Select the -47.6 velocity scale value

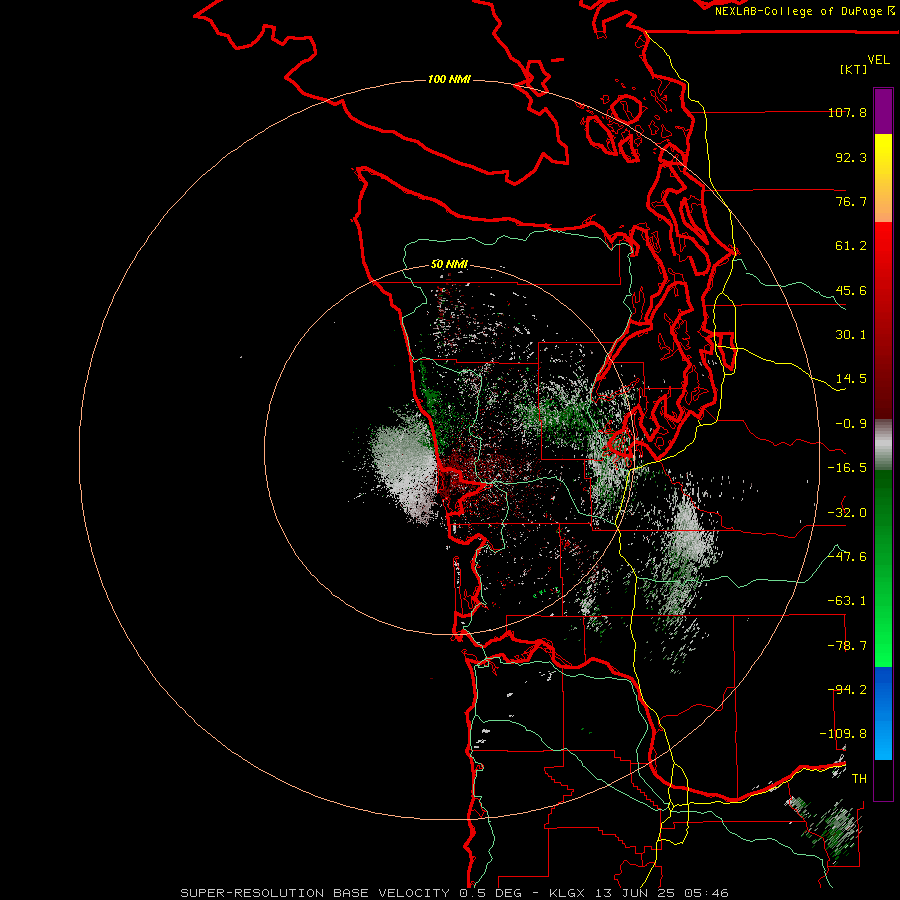pos(847,557)
